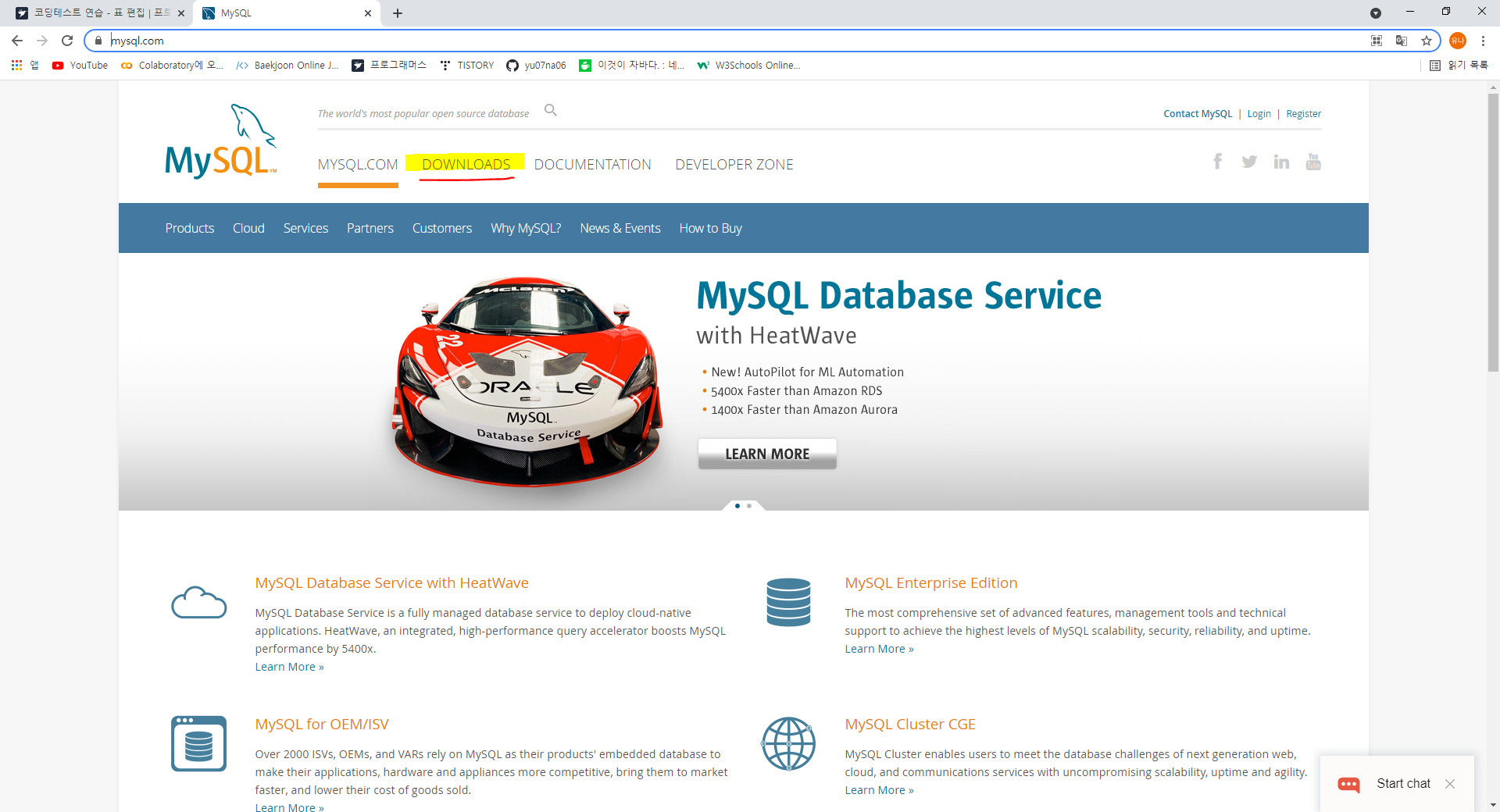The width and height of the screenshot is (1500, 812).
Task: Open the News & Events menu
Action: pos(620,228)
